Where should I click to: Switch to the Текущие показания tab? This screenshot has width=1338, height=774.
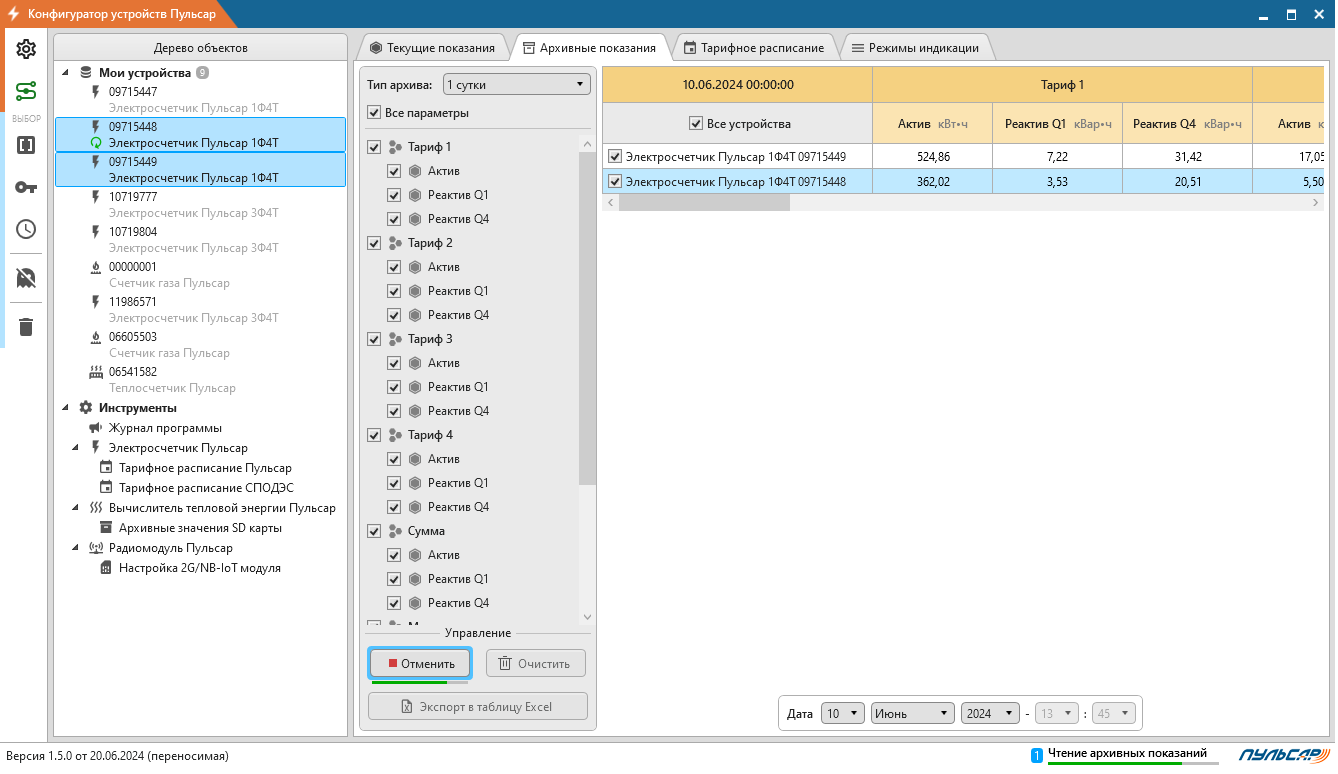[x=432, y=47]
